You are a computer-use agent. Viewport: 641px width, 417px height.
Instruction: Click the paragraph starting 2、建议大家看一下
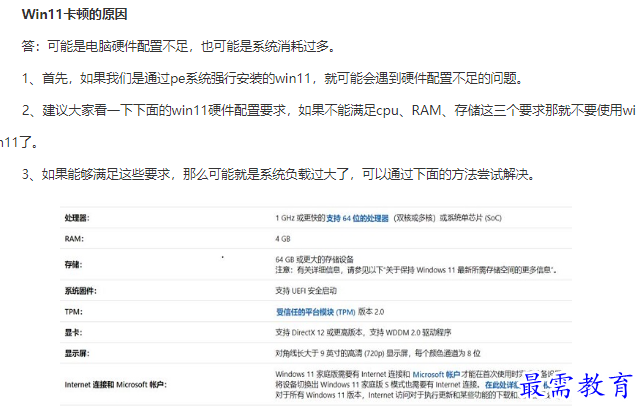[x=318, y=126]
